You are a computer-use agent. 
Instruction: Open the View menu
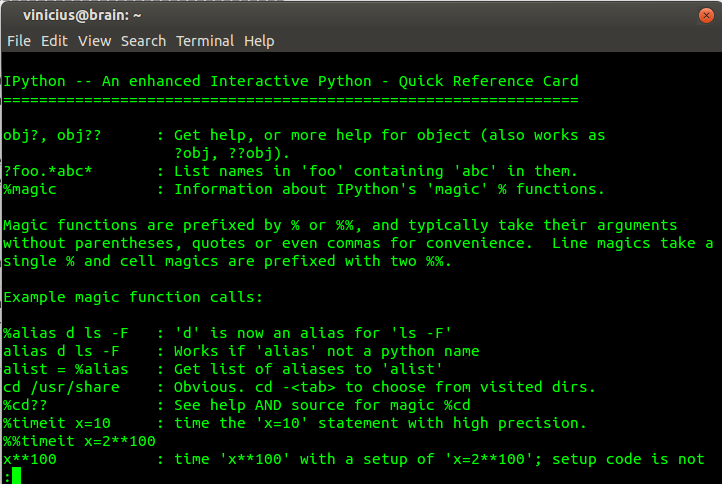tap(94, 41)
